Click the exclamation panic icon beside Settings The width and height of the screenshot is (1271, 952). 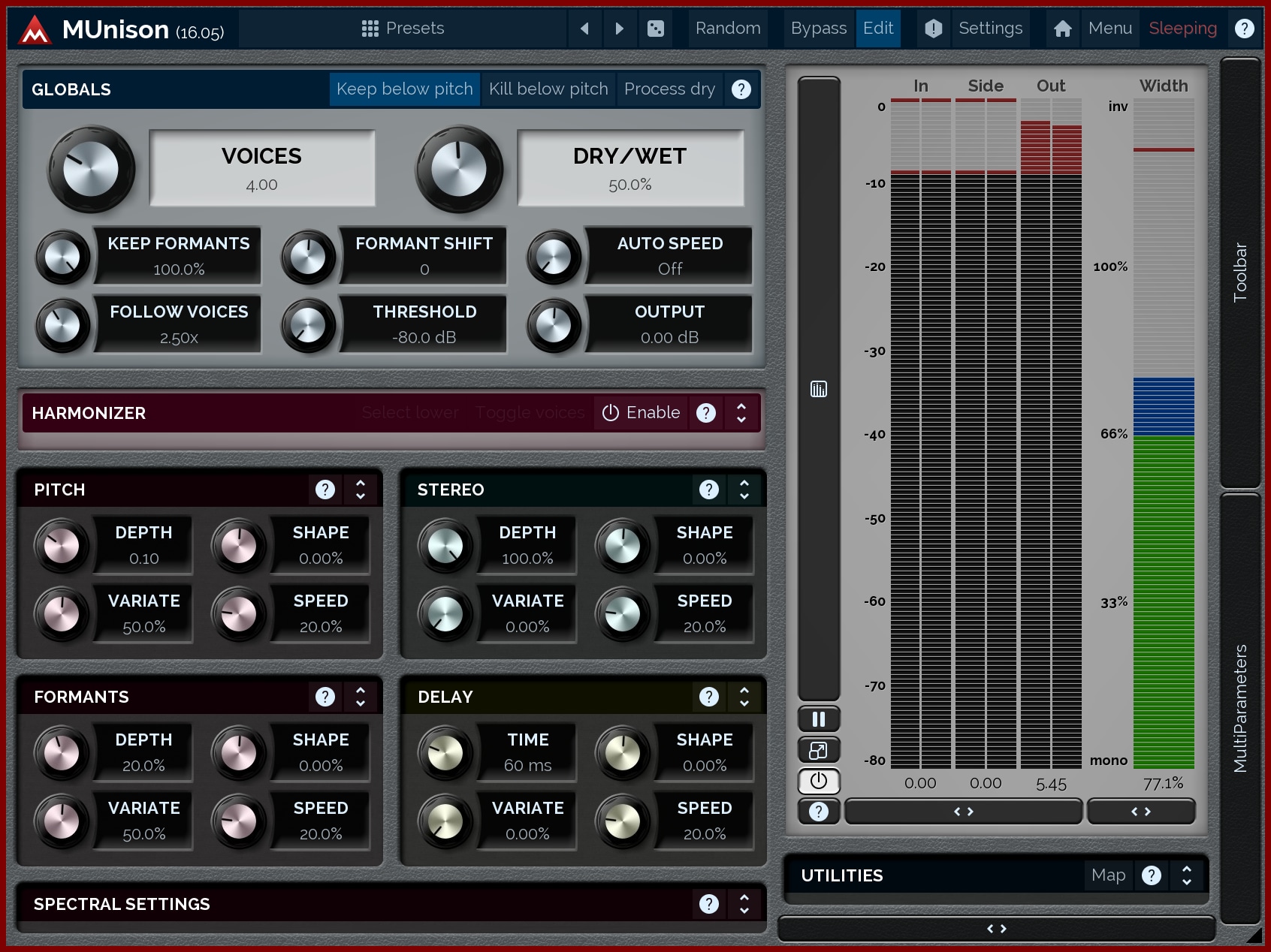tap(933, 29)
